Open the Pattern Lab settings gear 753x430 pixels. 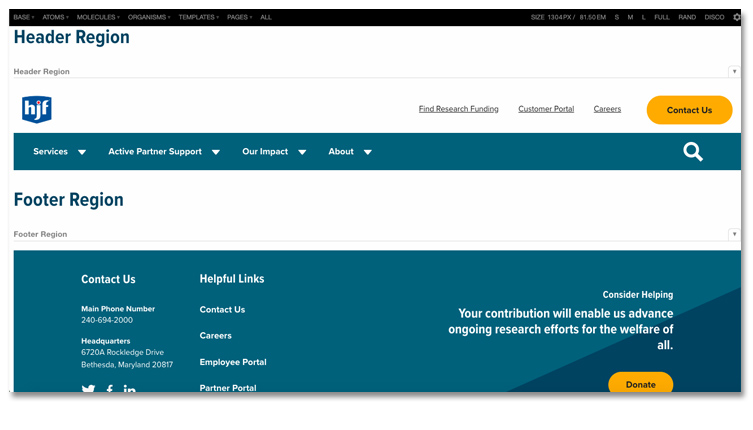pos(737,17)
